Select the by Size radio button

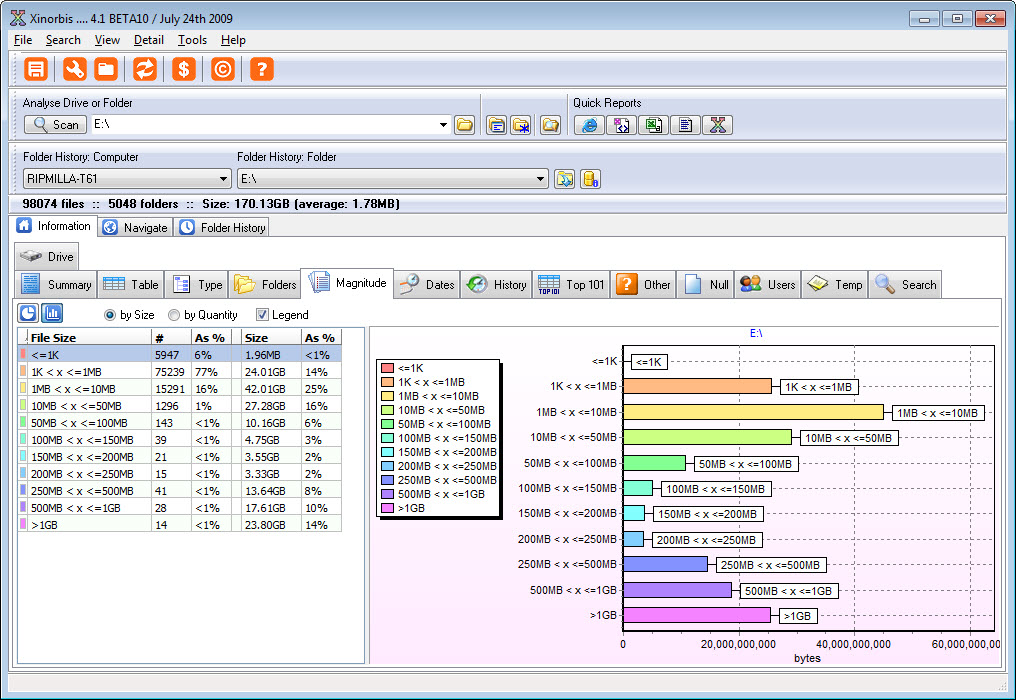point(111,315)
